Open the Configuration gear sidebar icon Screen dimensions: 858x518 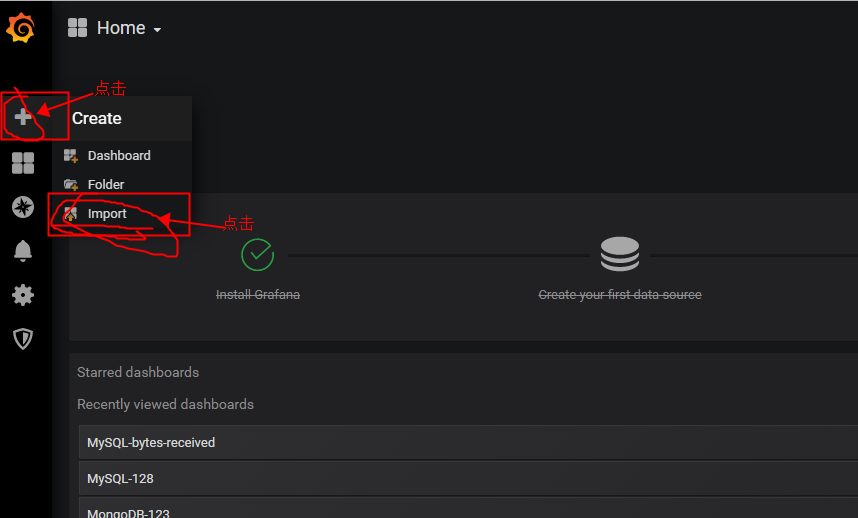[23, 295]
